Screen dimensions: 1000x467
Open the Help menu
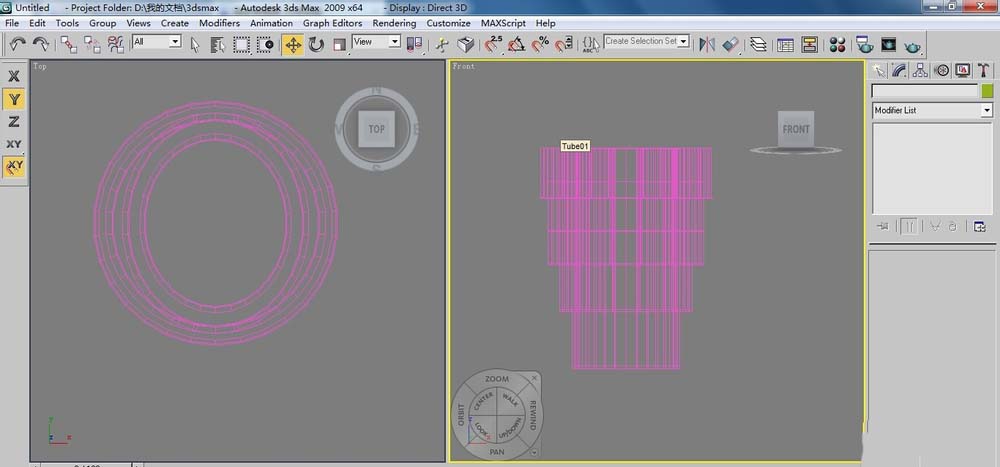point(545,23)
